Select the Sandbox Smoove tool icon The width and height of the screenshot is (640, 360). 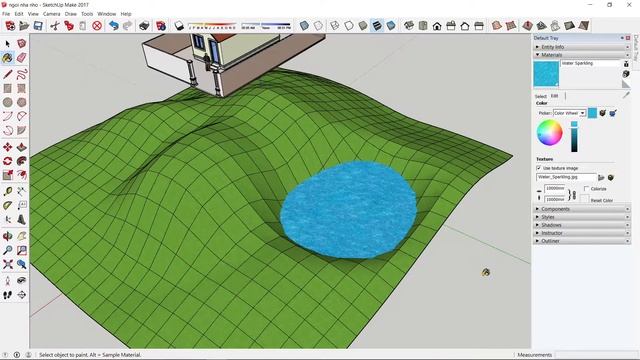coord(527,26)
